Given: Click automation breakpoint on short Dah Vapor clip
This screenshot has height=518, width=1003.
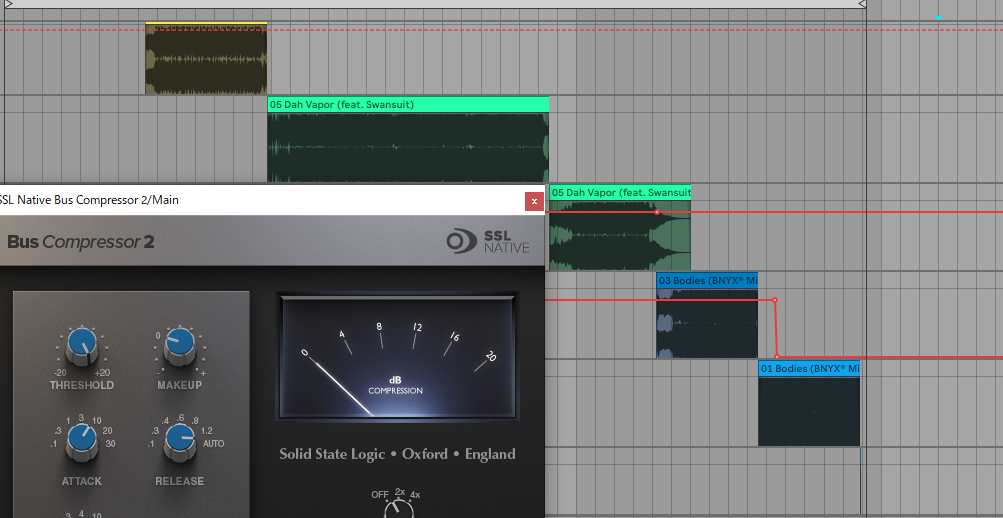Looking at the screenshot, I should [657, 212].
